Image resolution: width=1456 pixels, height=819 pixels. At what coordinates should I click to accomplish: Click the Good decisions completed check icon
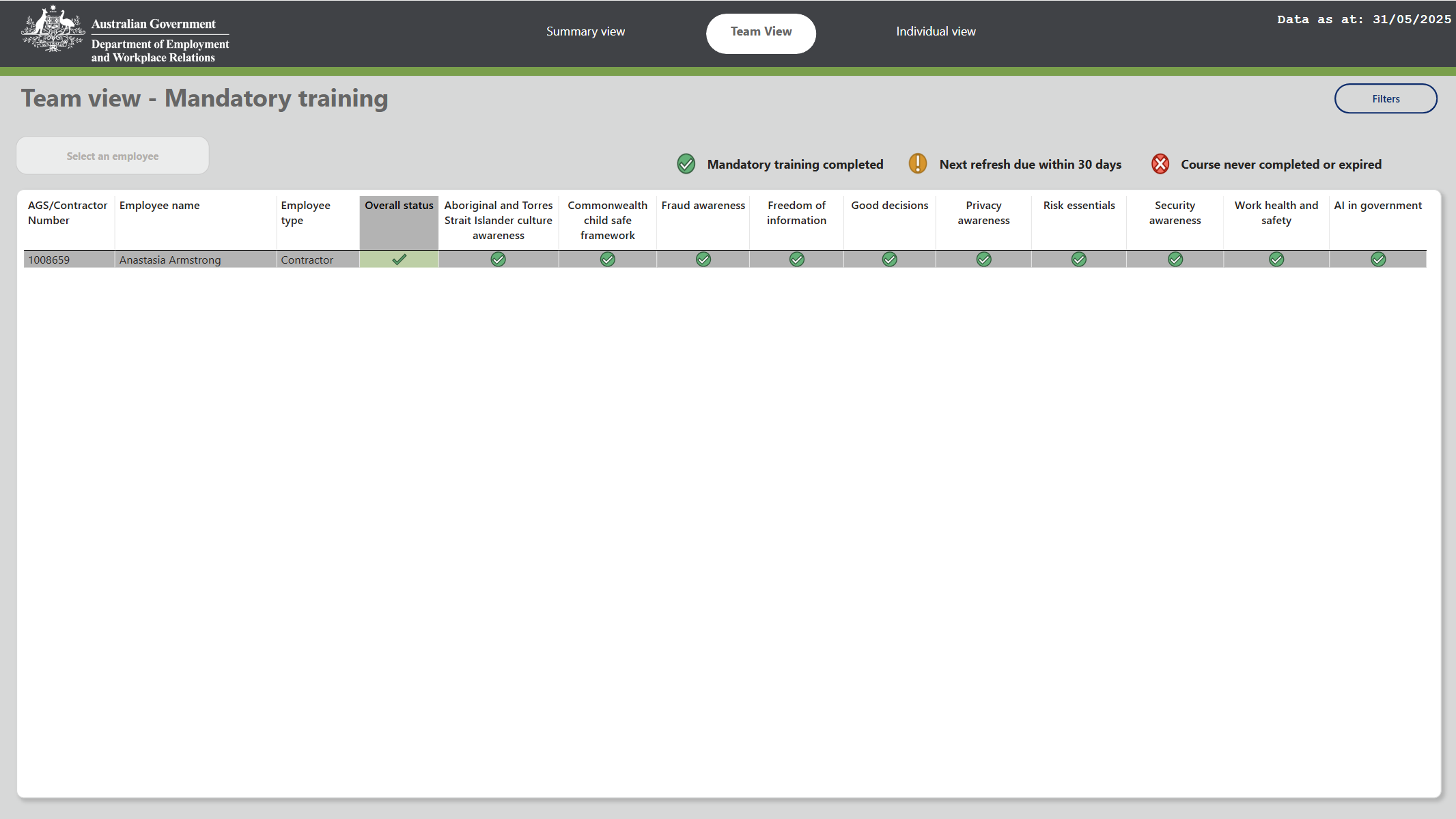coord(889,260)
